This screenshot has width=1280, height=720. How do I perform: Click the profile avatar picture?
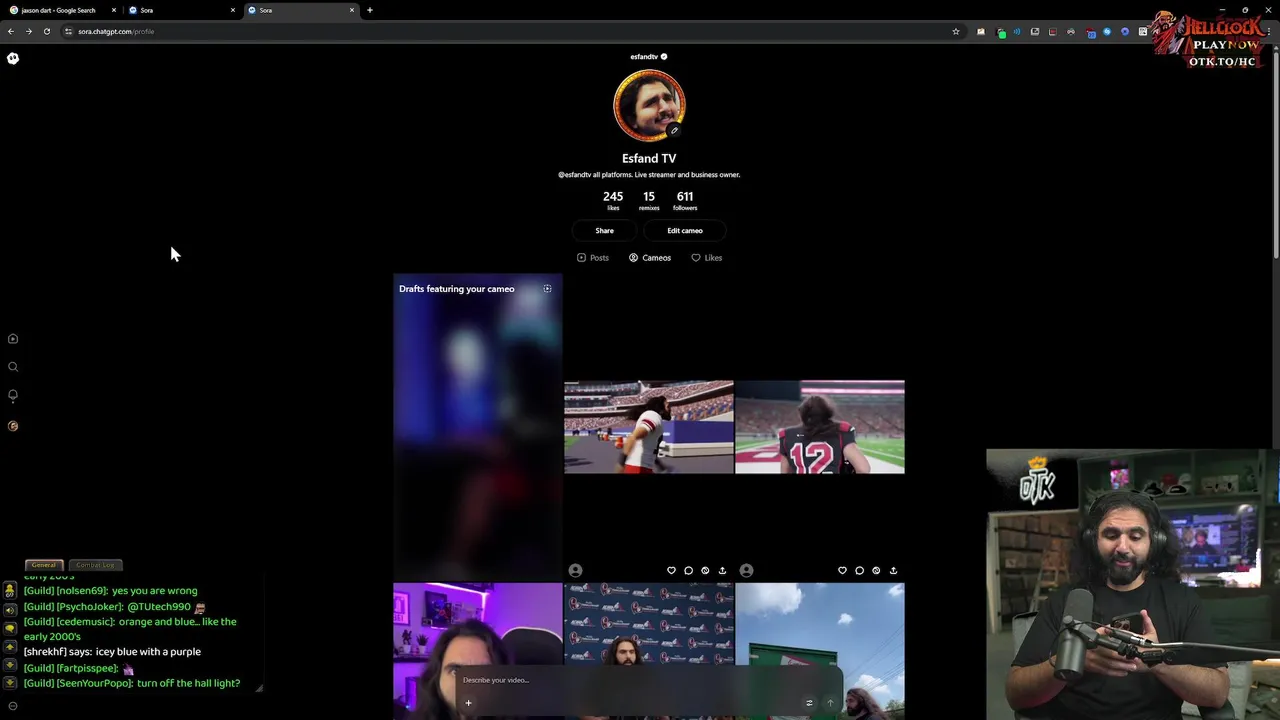649,105
